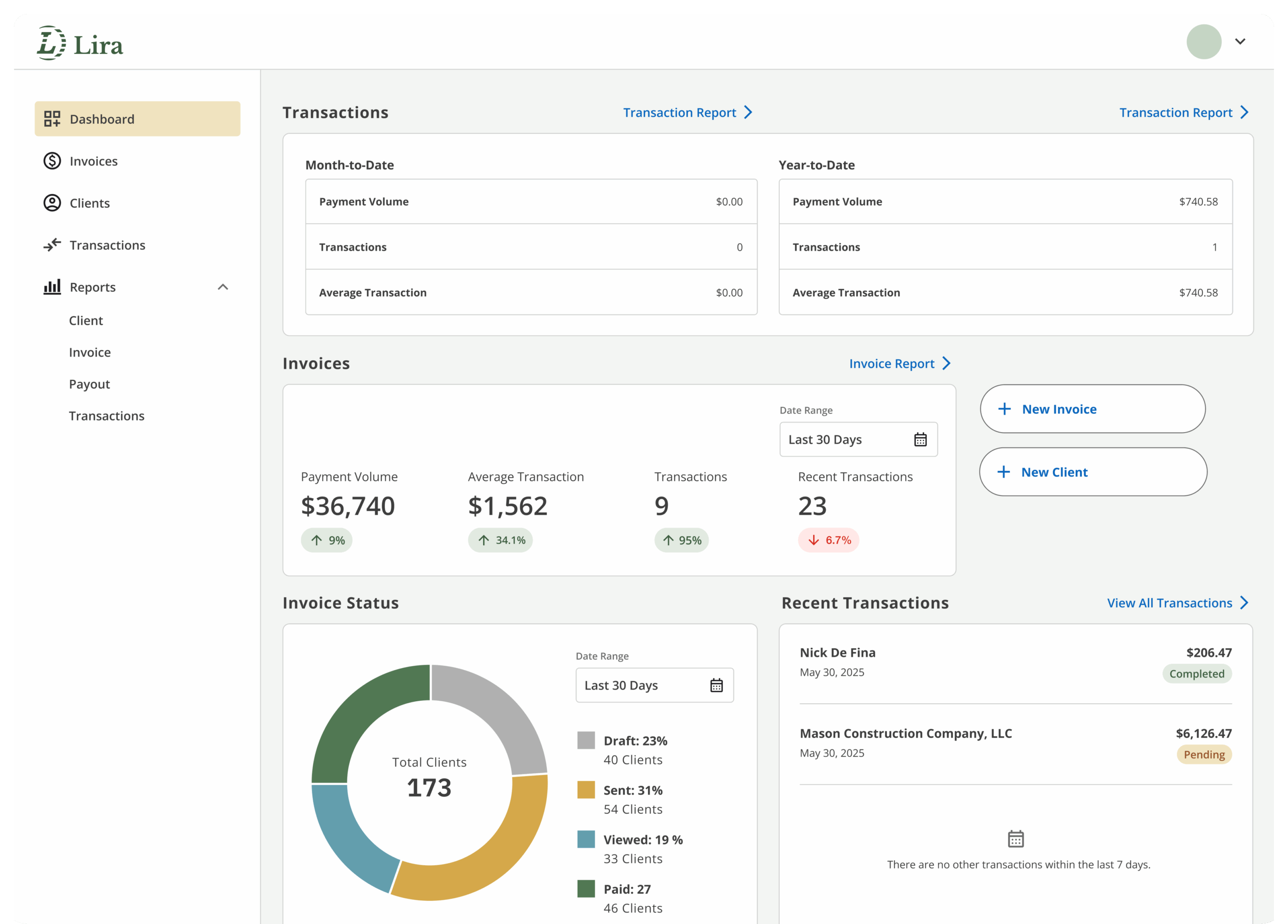The width and height of the screenshot is (1288, 924).
Task: Collapse the Reports section chevron
Action: [222, 287]
